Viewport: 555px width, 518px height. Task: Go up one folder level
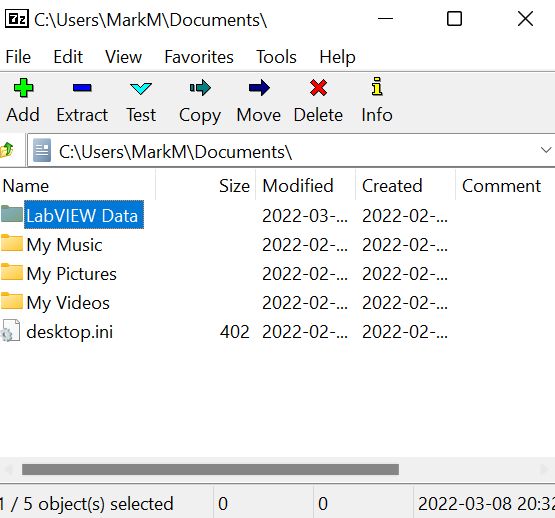pos(7,150)
